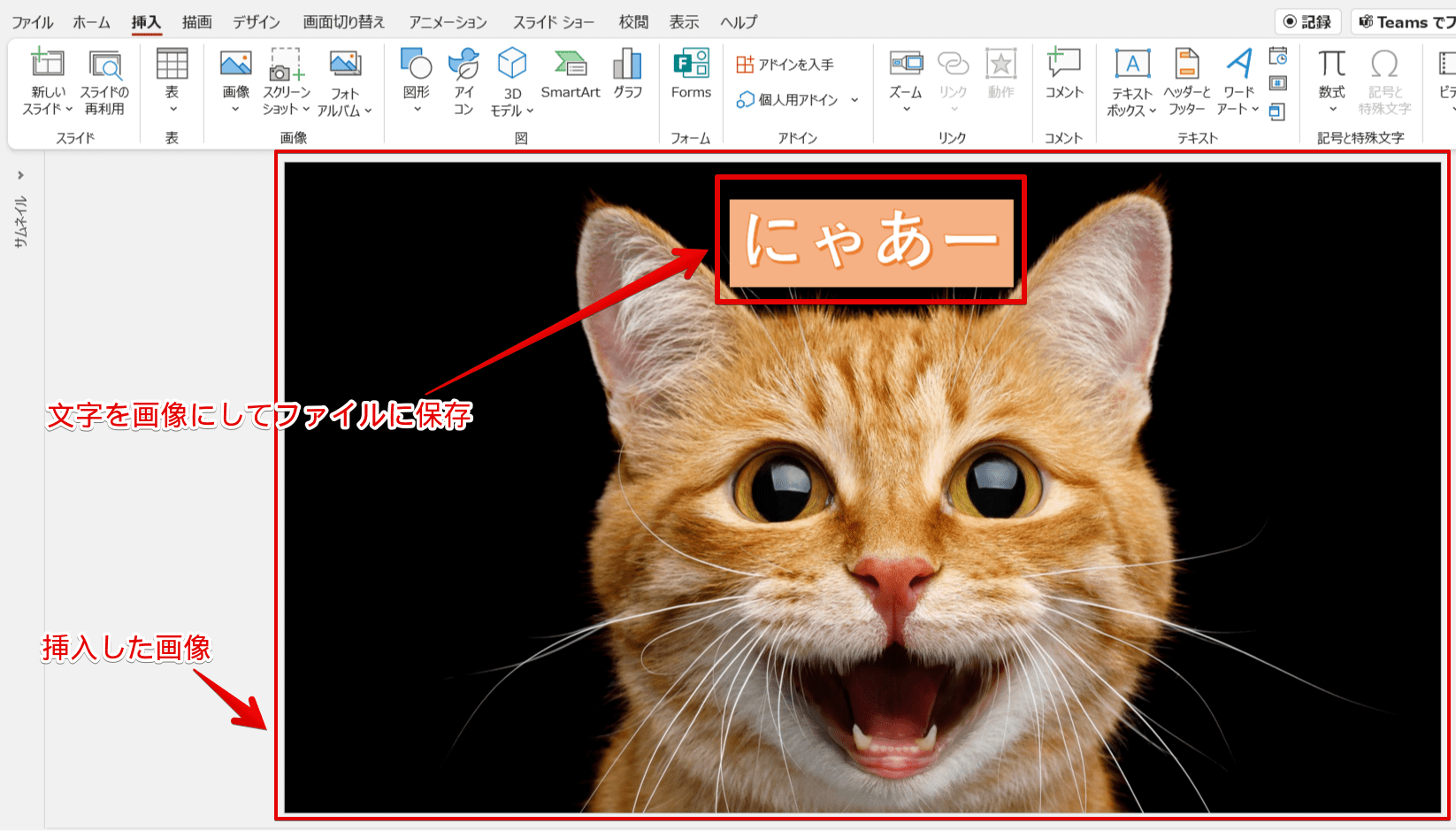Expand the サムネイル pane on the left

(x=19, y=175)
